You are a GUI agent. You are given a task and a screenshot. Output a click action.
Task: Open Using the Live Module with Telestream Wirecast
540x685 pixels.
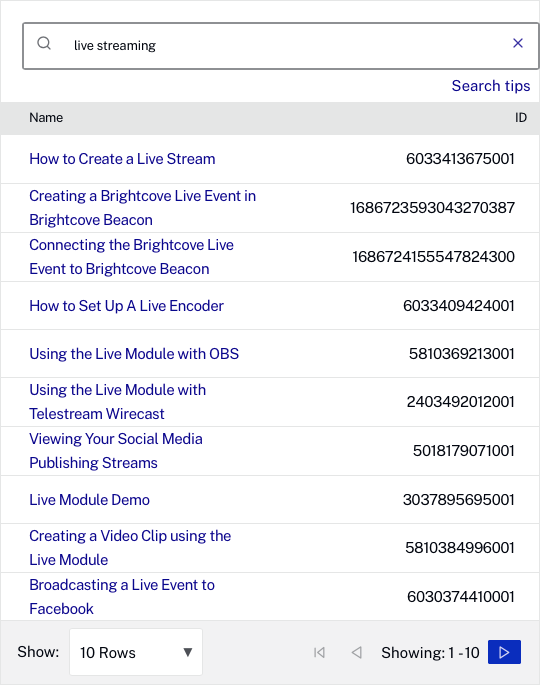pyautogui.click(x=118, y=402)
